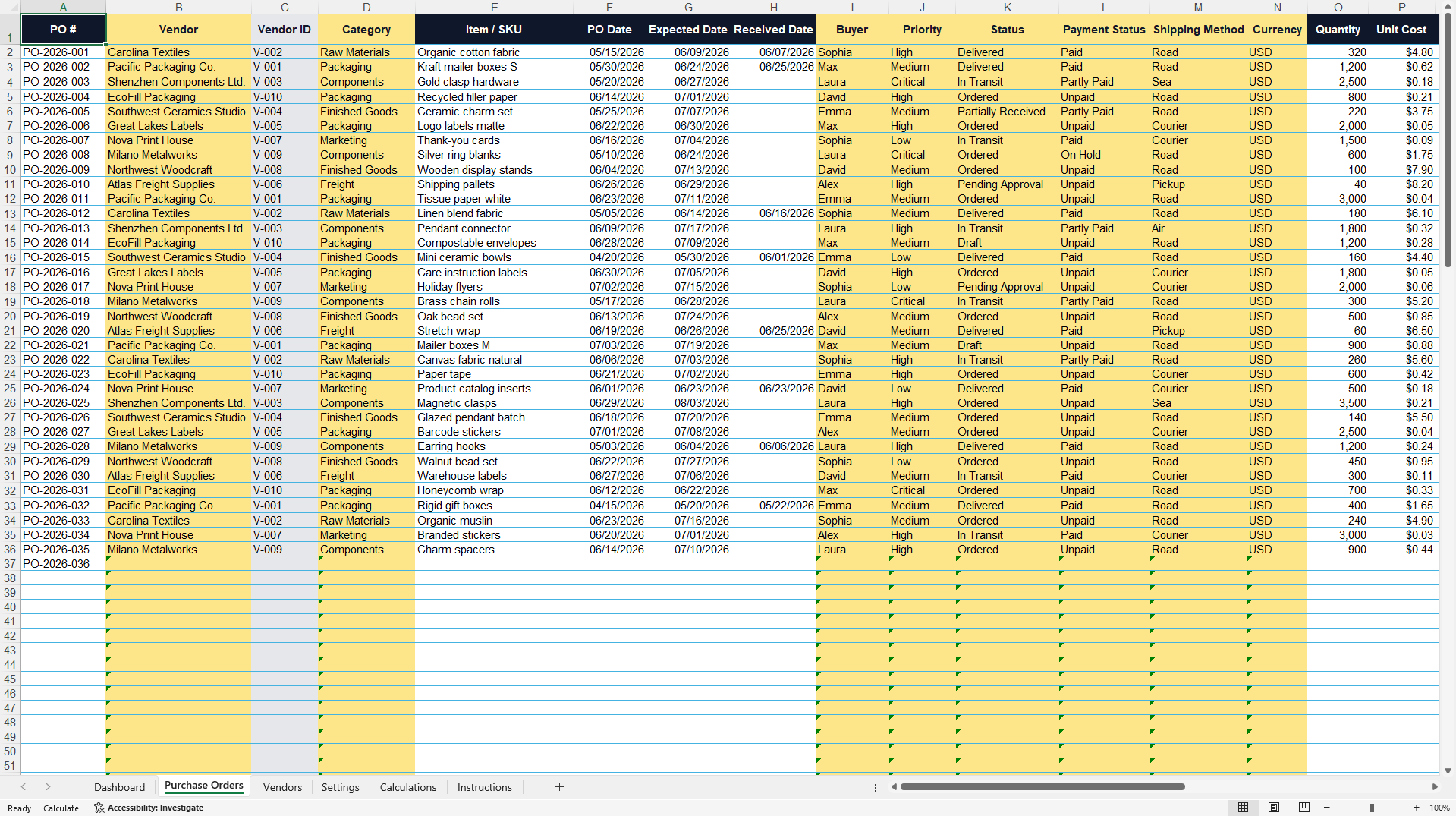Click the zoom in plus icon
The width and height of the screenshot is (1456, 816).
[x=1416, y=808]
